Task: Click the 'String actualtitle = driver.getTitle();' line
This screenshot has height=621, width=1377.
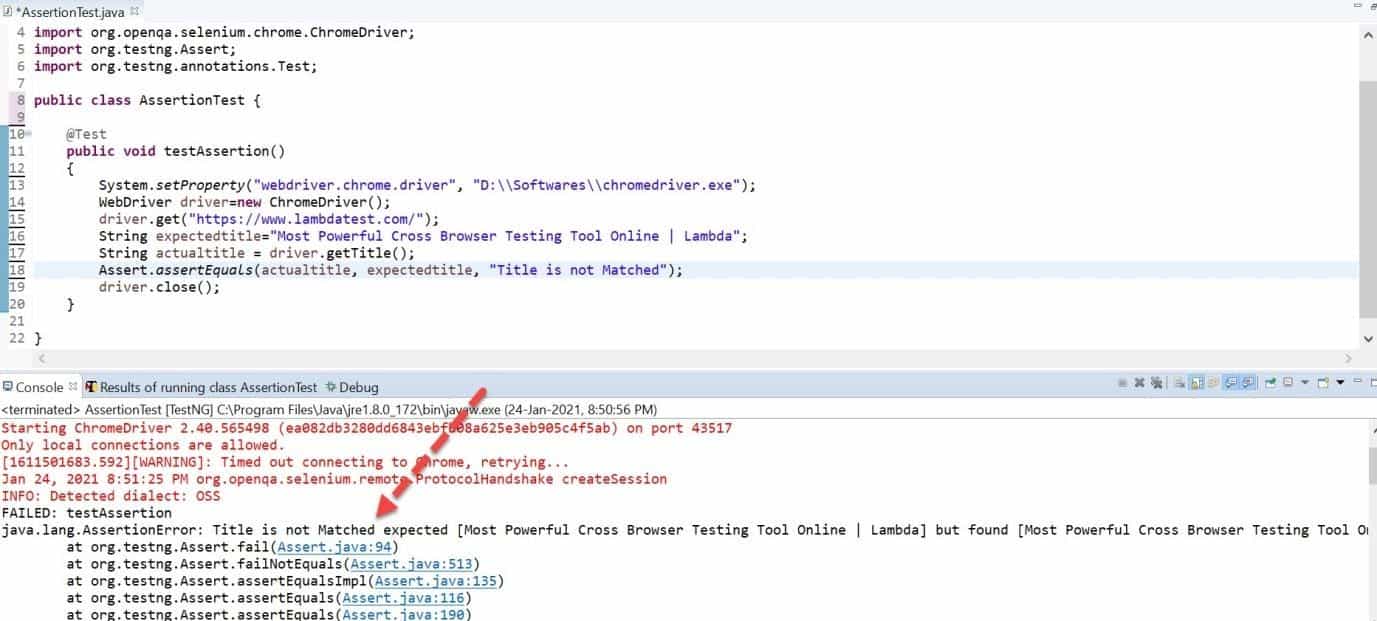Action: point(256,253)
